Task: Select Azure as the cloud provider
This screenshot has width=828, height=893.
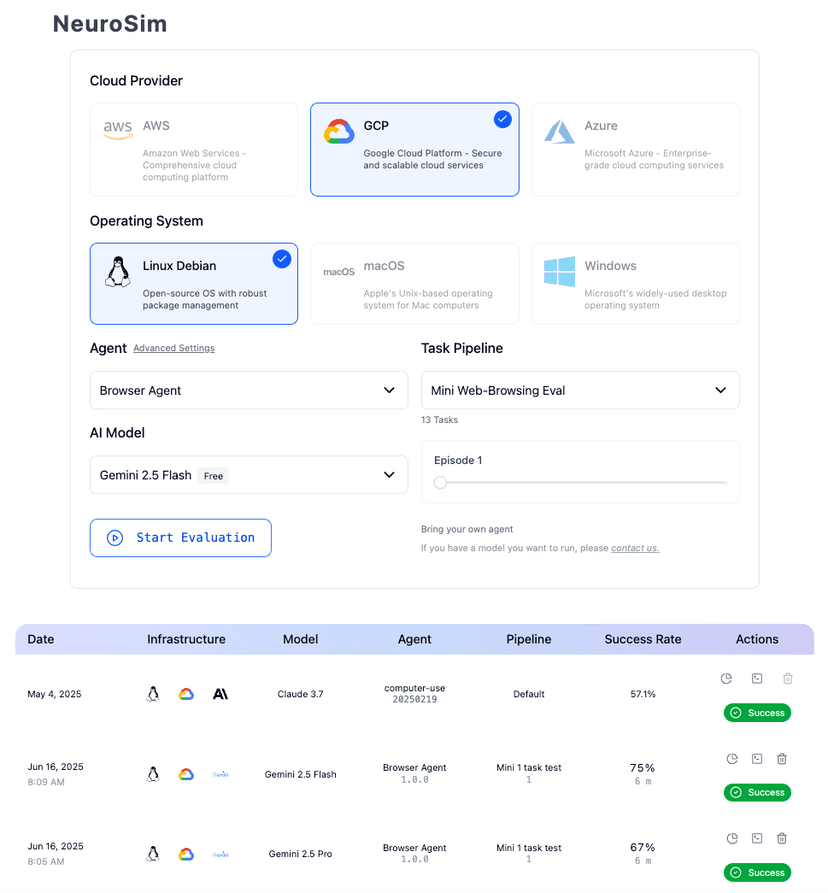Action: 635,150
